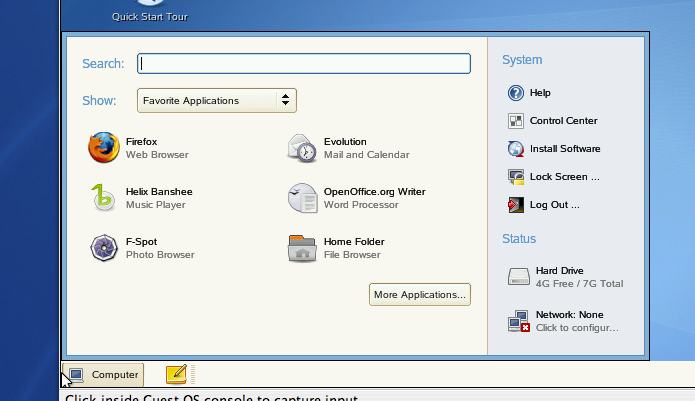695x401 pixels.
Task: Click the 'Network: None' text
Action: (570, 315)
